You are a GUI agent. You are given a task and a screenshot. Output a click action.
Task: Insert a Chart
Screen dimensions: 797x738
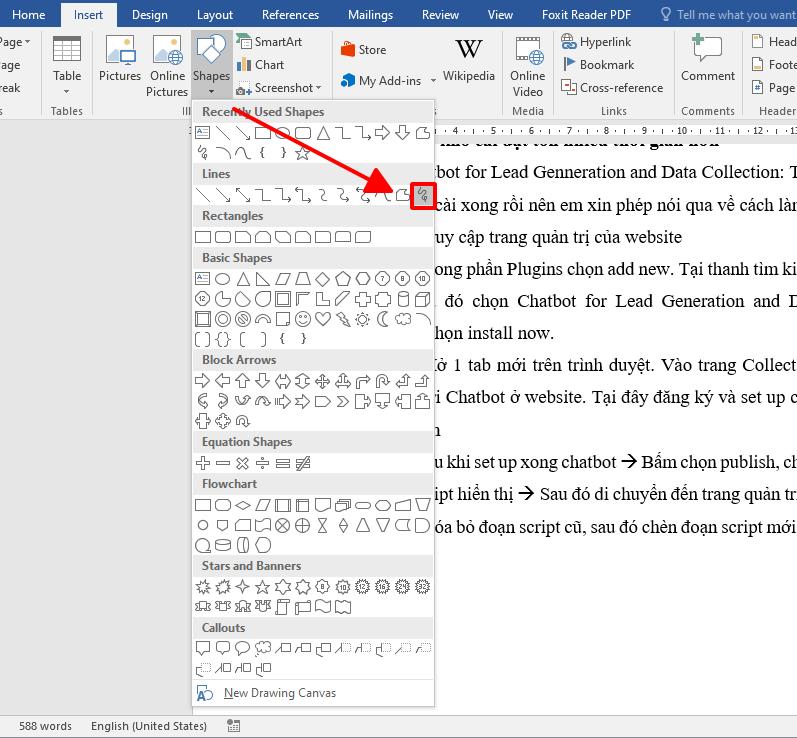[x=261, y=65]
